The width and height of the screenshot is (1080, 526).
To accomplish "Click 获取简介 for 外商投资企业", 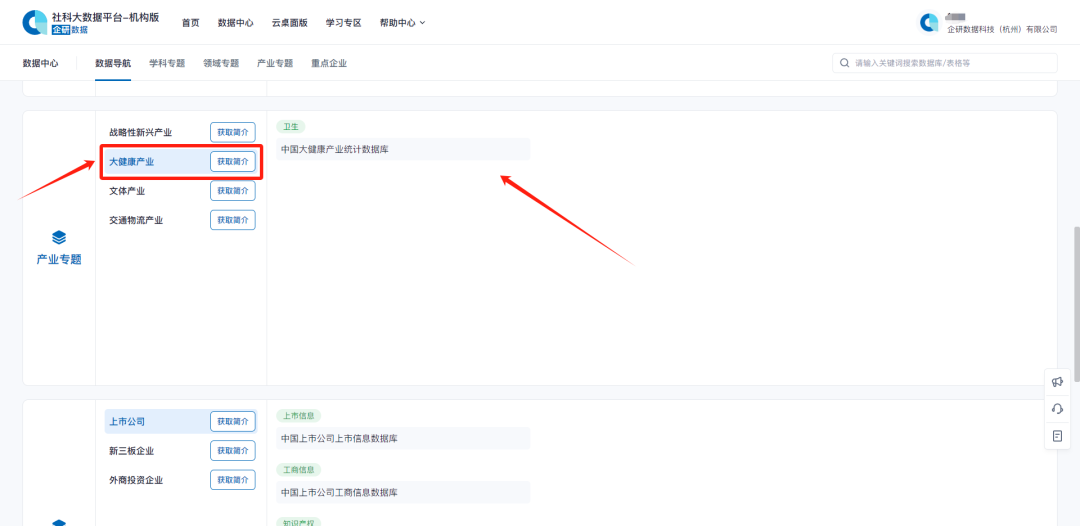I will (x=233, y=480).
